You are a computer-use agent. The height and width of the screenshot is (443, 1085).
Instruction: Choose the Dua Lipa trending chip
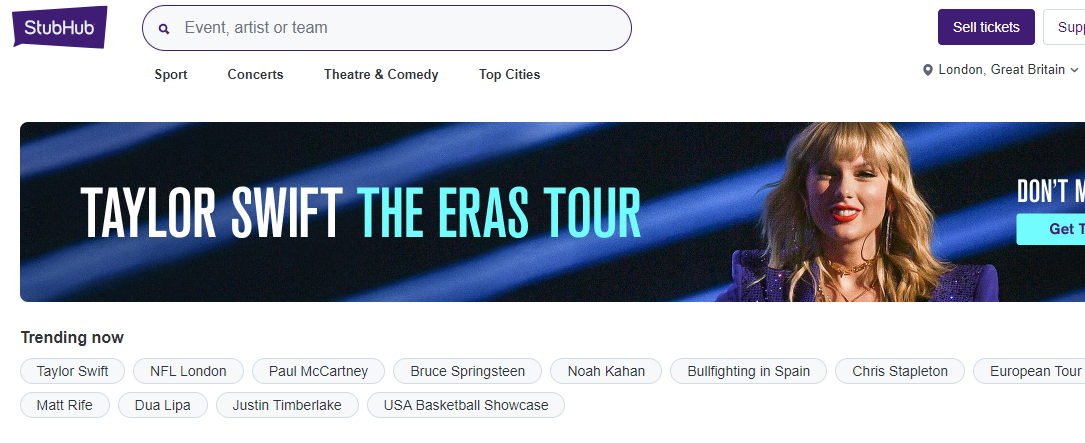tap(162, 405)
